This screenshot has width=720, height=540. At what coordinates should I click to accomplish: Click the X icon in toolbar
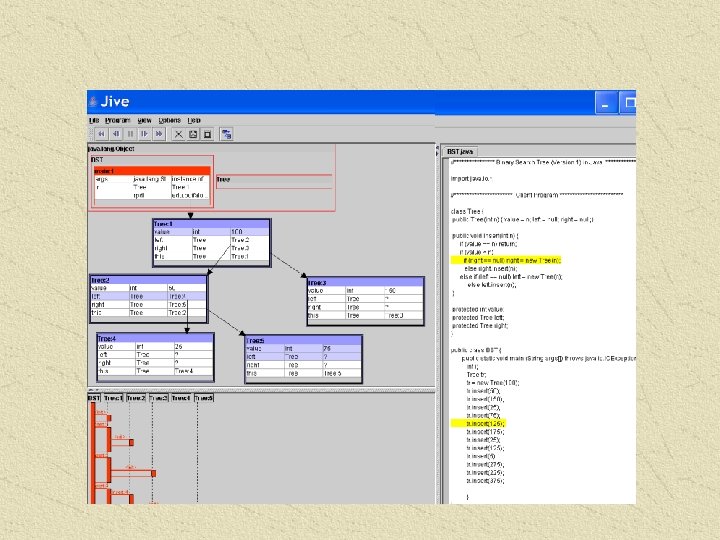(179, 134)
